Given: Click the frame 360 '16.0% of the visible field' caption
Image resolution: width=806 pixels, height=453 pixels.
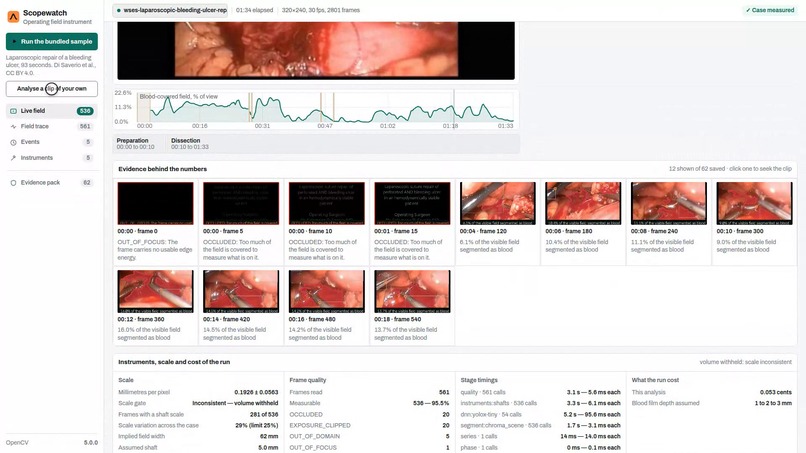Looking at the screenshot, I should point(149,334).
